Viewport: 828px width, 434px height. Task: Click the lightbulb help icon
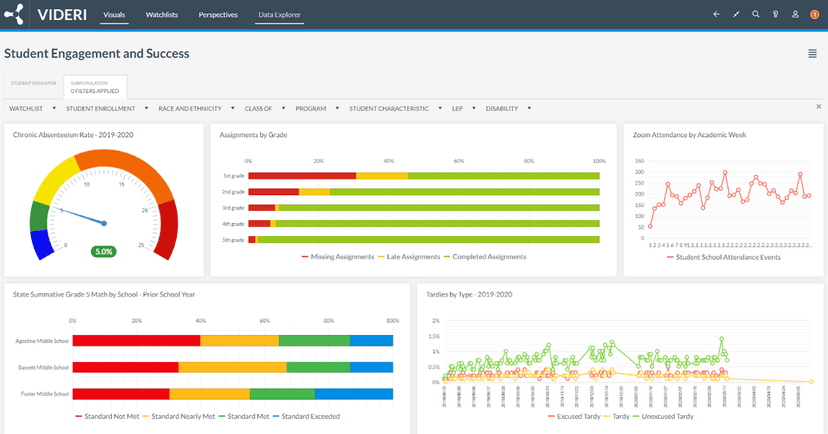(775, 15)
